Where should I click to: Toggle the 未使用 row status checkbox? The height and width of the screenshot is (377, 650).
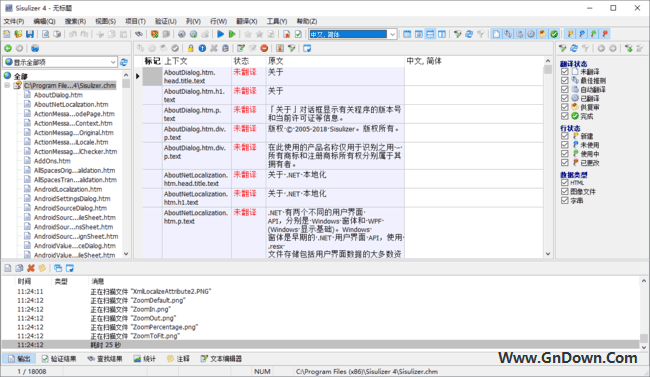point(565,145)
